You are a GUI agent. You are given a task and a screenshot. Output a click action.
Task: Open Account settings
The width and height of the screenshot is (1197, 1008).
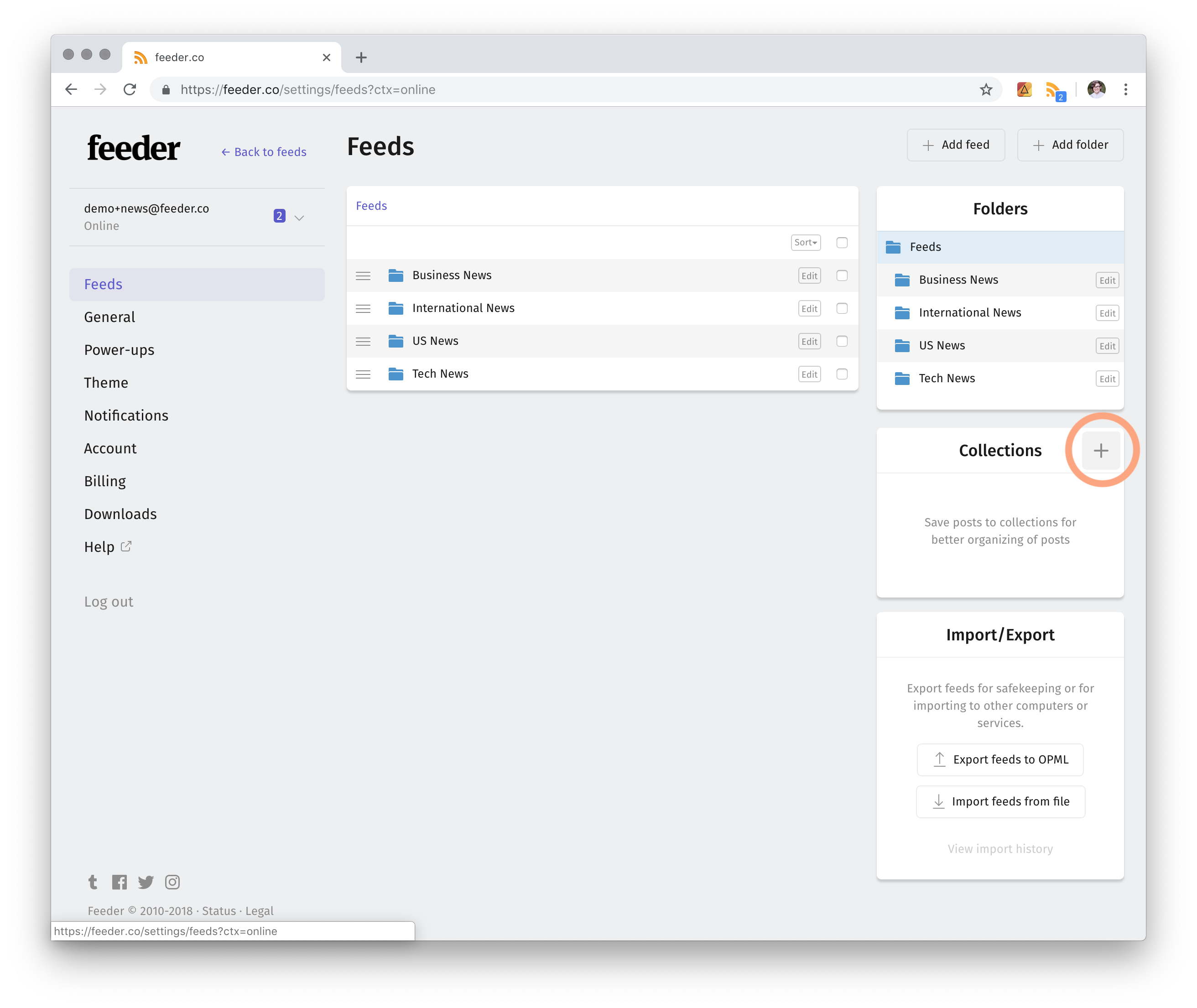pyautogui.click(x=110, y=448)
